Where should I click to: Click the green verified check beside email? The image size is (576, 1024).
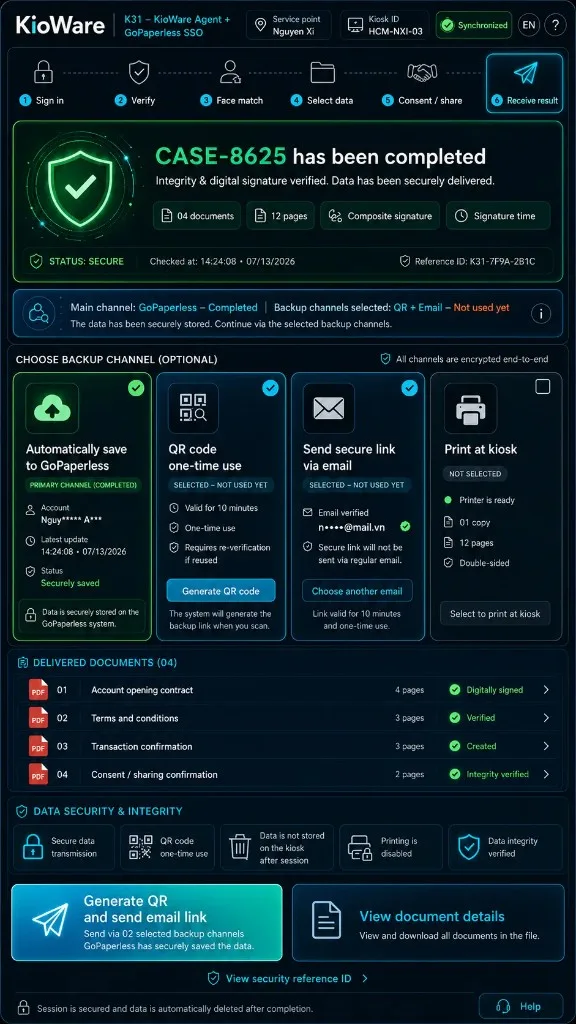(406, 526)
